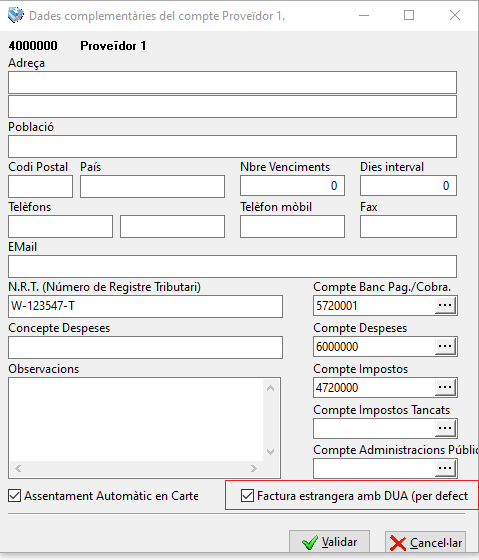This screenshot has width=479, height=560.
Task: Open lookup for Compte Banc Pag./Cobra.
Action: 445,306
